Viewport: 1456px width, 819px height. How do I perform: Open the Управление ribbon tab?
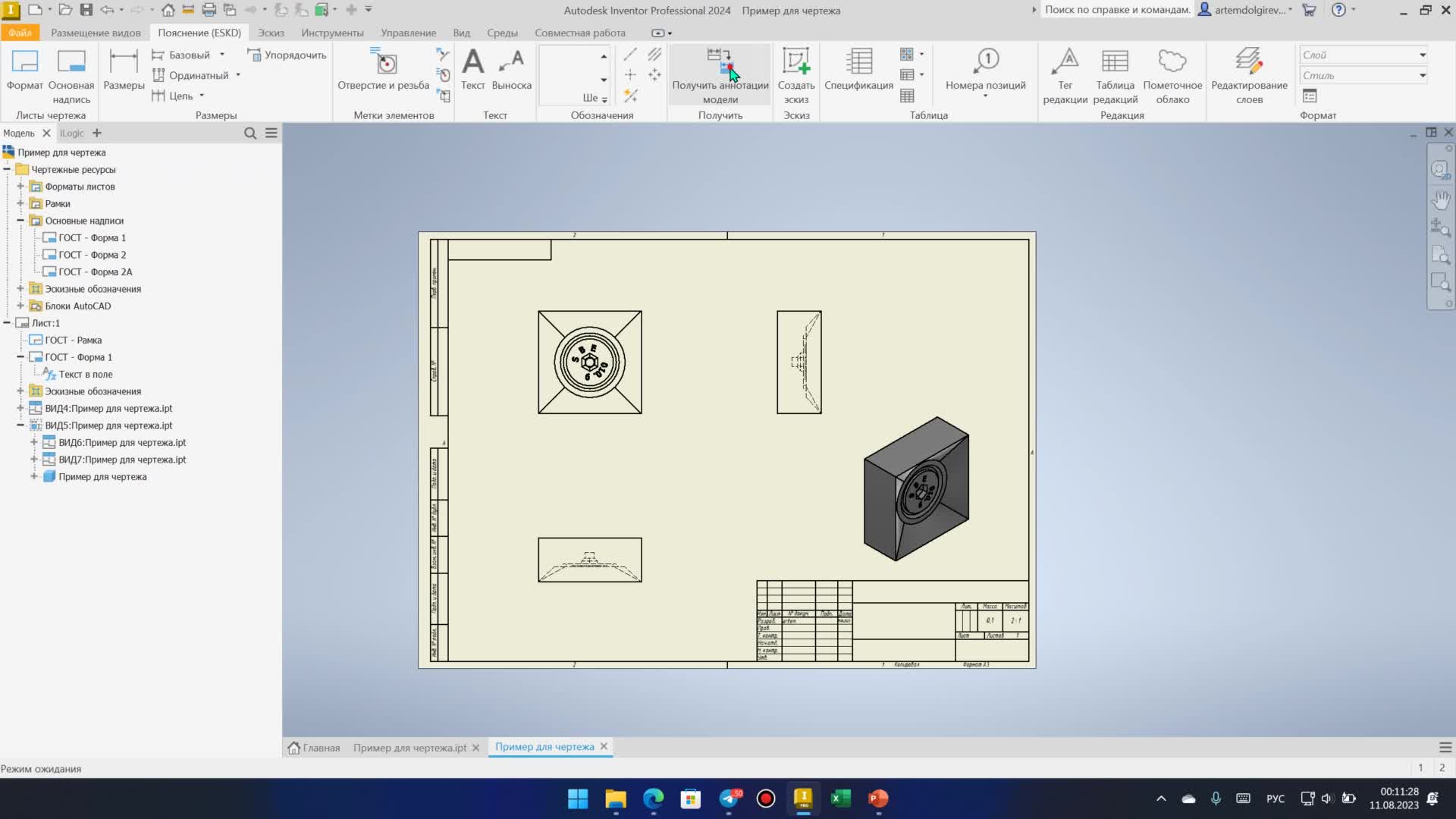click(408, 33)
